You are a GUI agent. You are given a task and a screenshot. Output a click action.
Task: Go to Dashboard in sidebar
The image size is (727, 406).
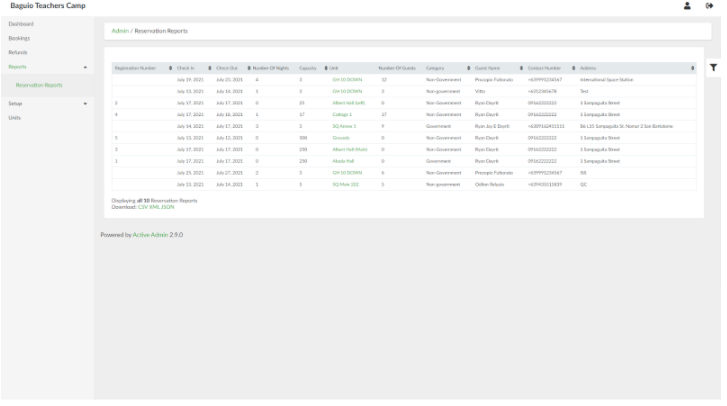[x=21, y=23]
